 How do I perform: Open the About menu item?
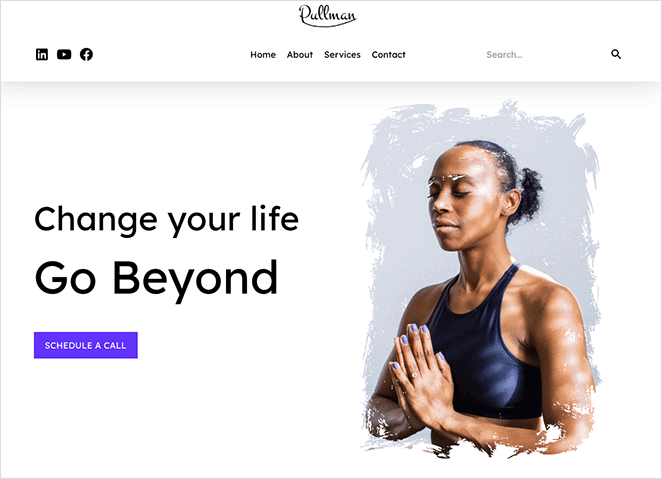click(300, 54)
